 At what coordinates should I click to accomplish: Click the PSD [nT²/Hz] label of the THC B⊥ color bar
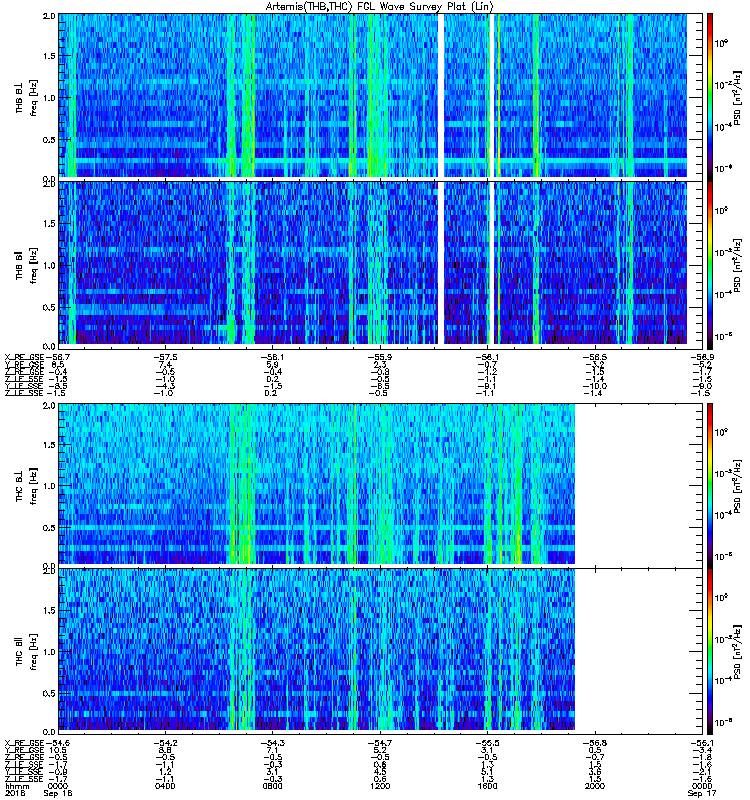pyautogui.click(x=738, y=485)
